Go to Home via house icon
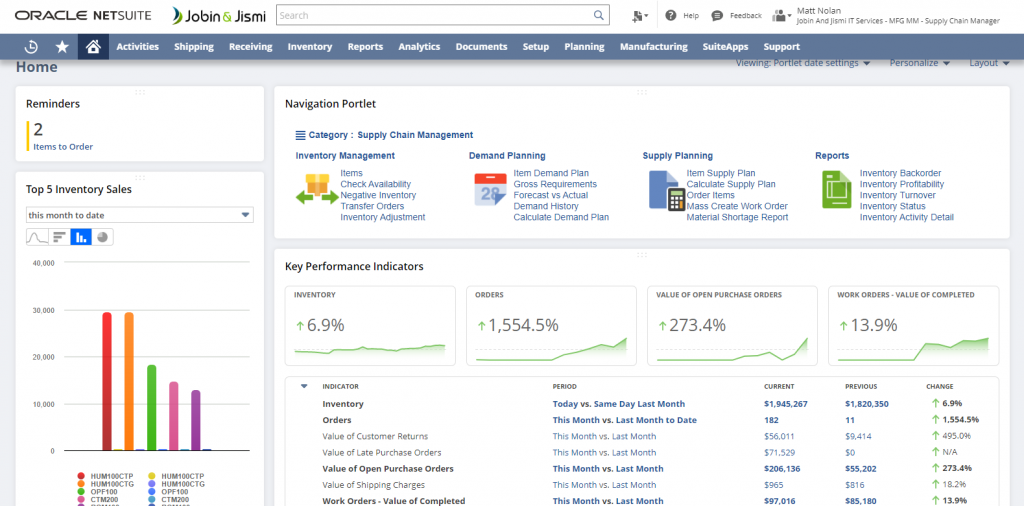The image size is (1024, 506). coord(93,47)
